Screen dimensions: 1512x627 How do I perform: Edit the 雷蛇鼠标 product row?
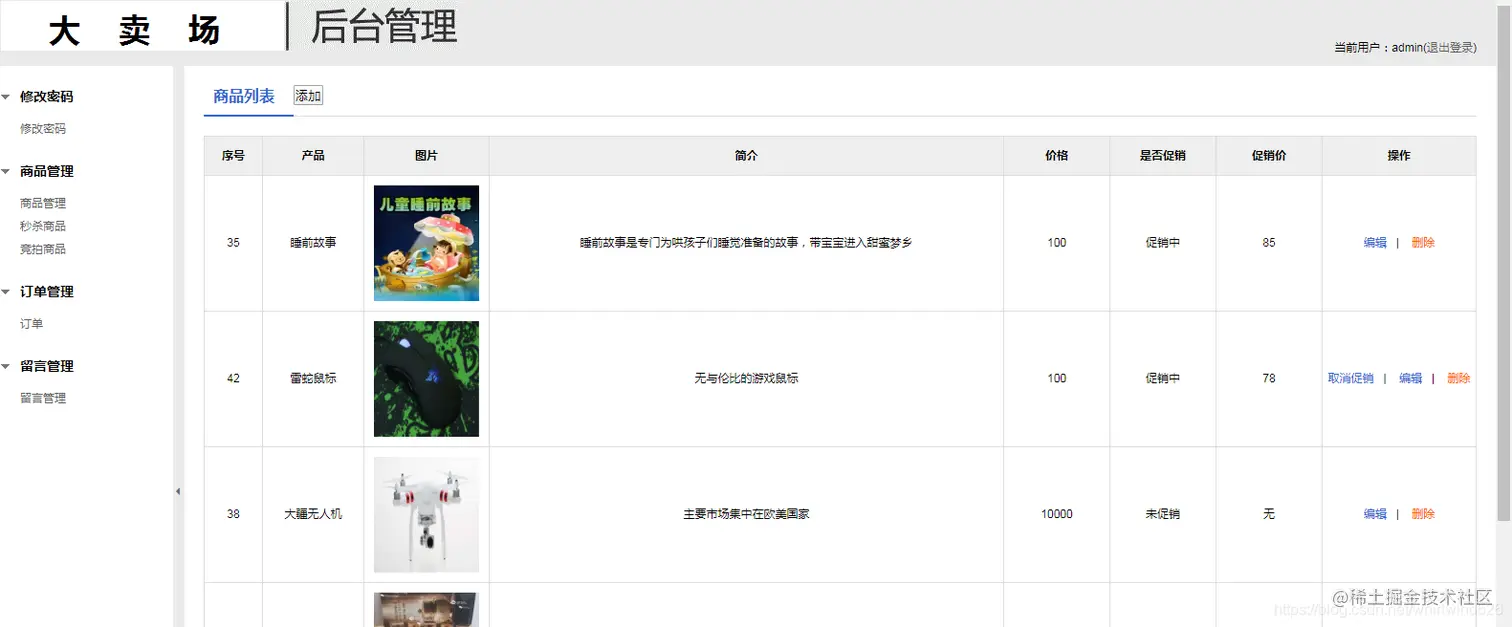pos(1410,379)
